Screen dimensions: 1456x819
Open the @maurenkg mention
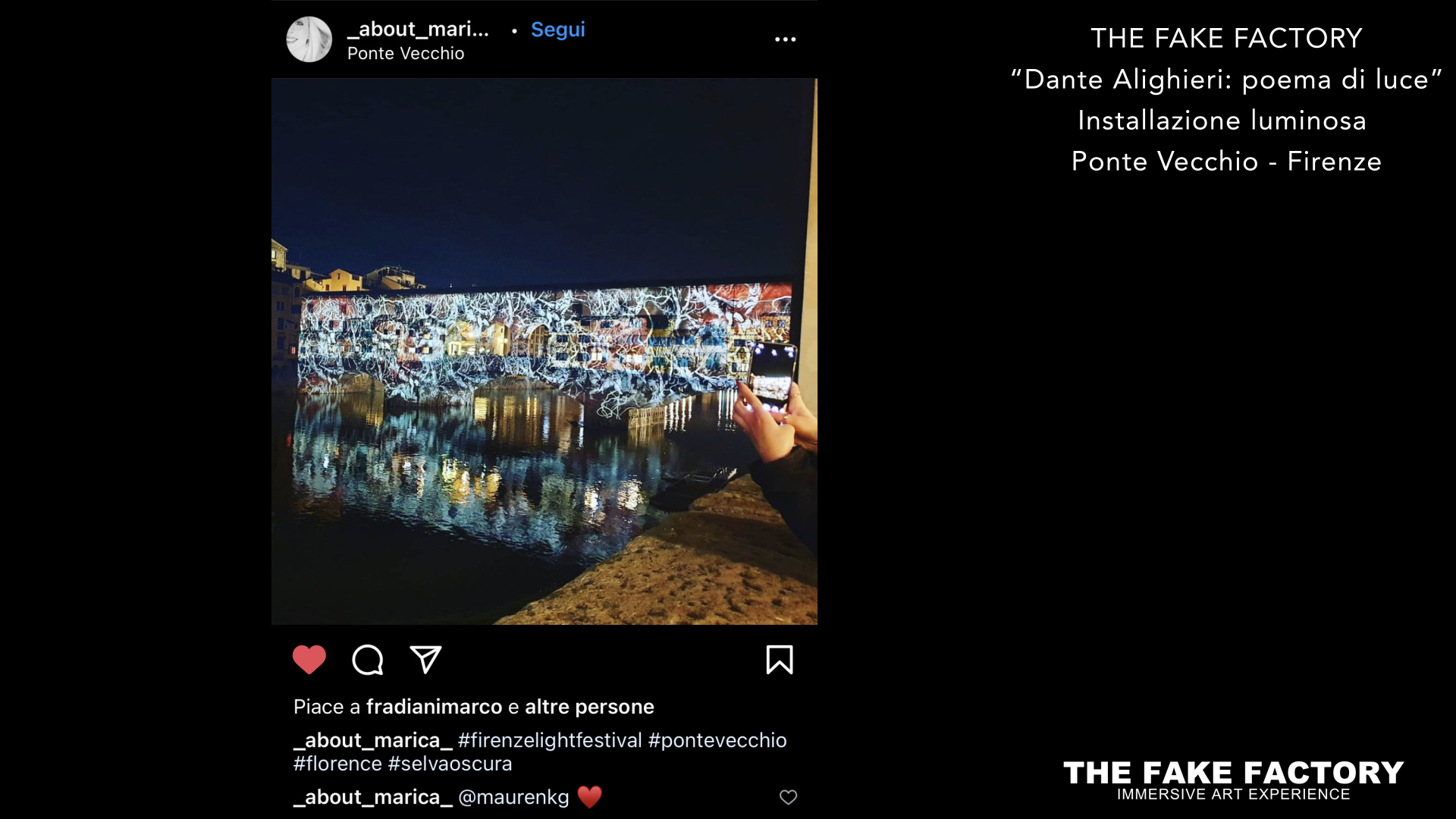point(513,797)
